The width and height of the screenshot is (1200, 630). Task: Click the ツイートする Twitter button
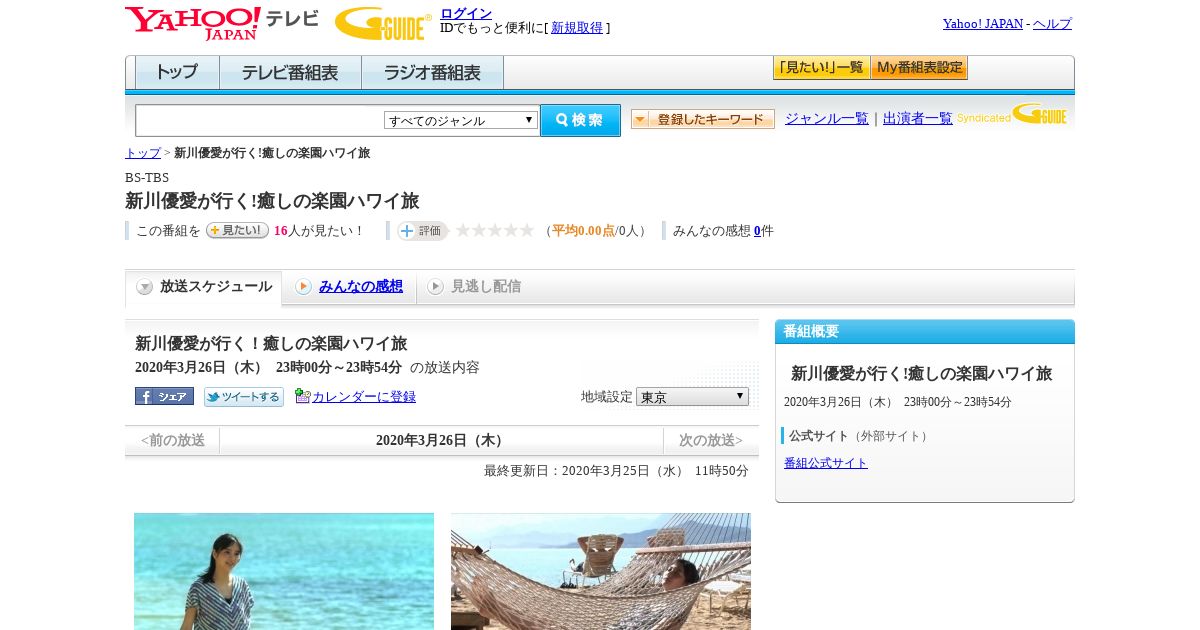click(244, 397)
